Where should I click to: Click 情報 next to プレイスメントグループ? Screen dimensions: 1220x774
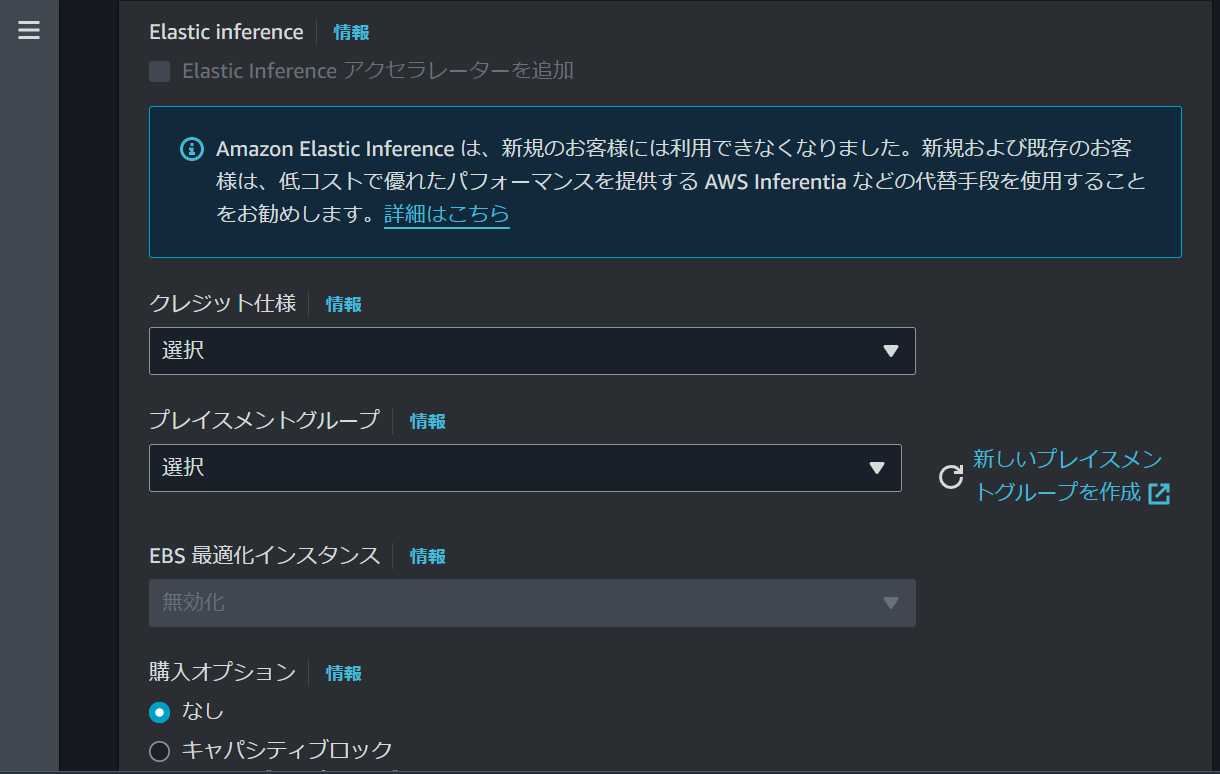coord(427,421)
